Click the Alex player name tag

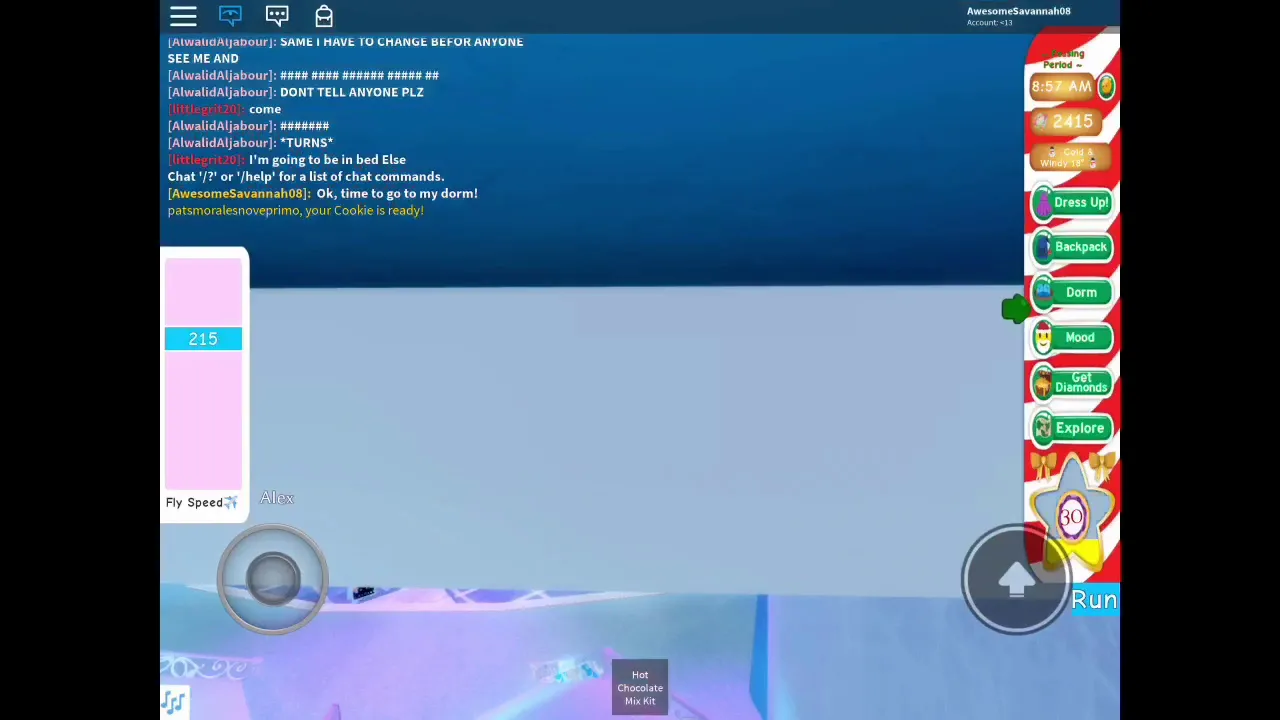pyautogui.click(x=277, y=498)
